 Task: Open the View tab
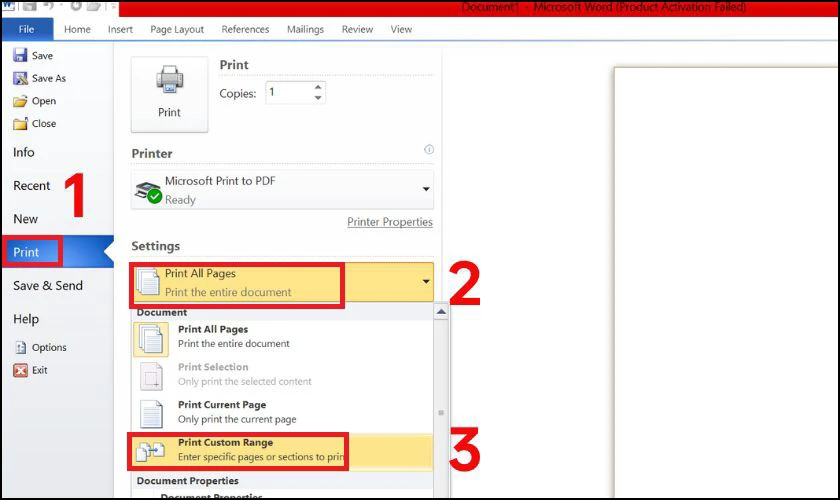[x=401, y=29]
